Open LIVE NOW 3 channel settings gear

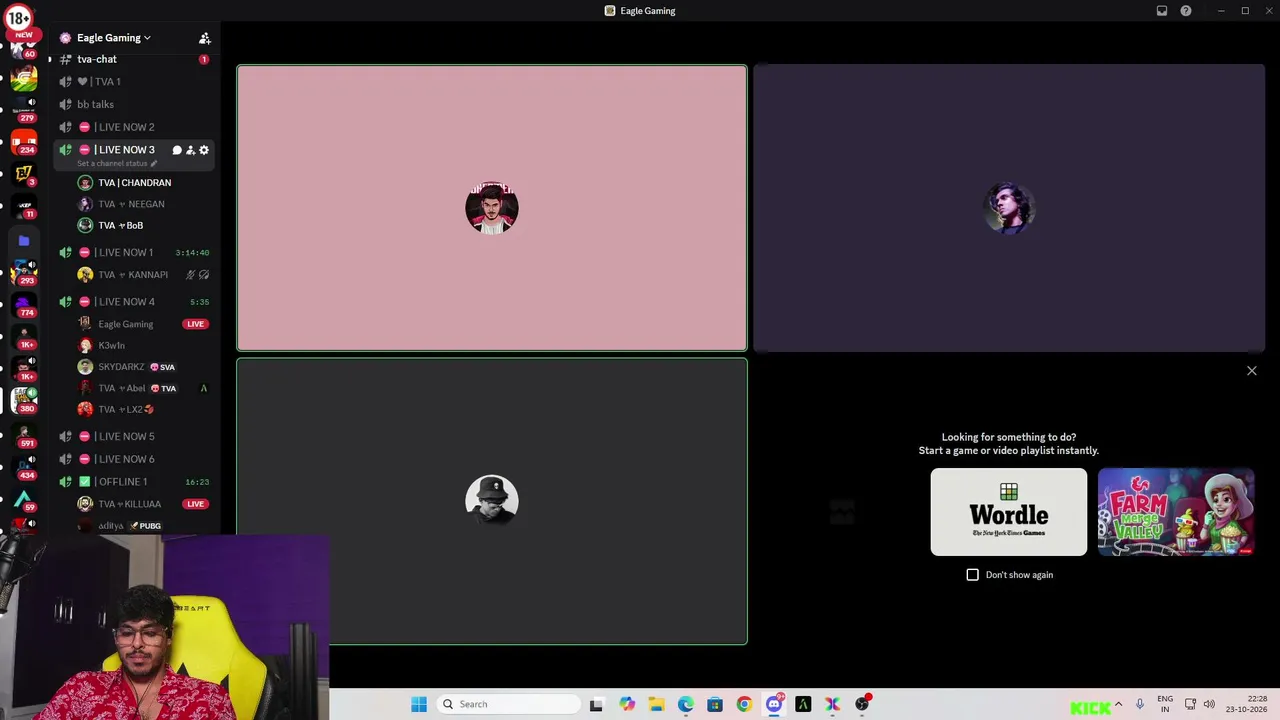point(204,150)
